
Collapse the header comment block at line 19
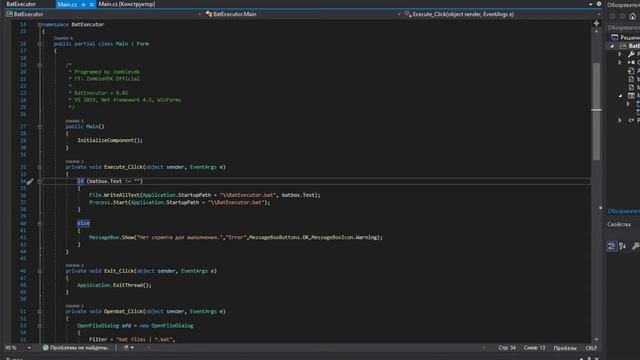point(40,65)
